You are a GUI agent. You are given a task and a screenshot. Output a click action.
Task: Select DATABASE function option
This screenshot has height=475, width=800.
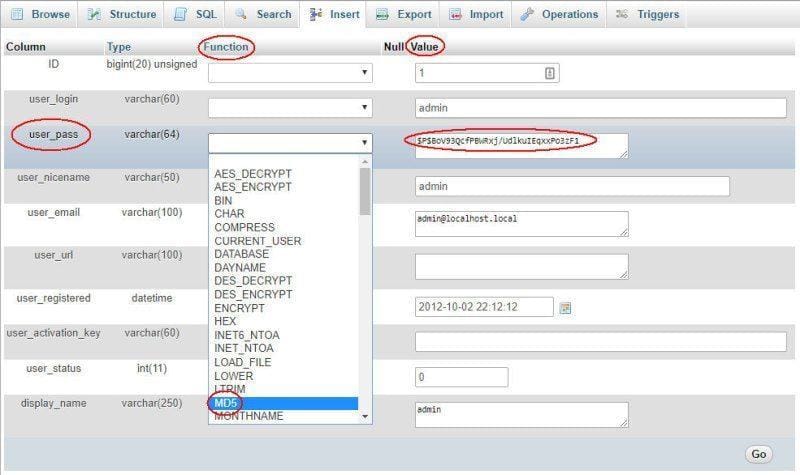tap(241, 254)
